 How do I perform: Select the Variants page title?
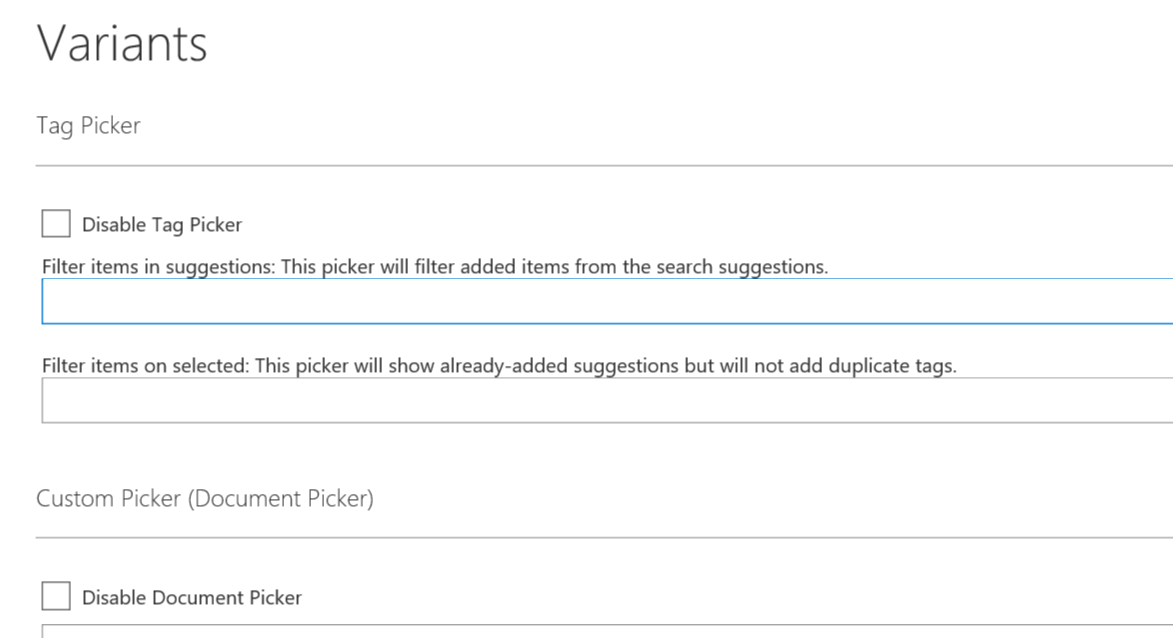[122, 42]
